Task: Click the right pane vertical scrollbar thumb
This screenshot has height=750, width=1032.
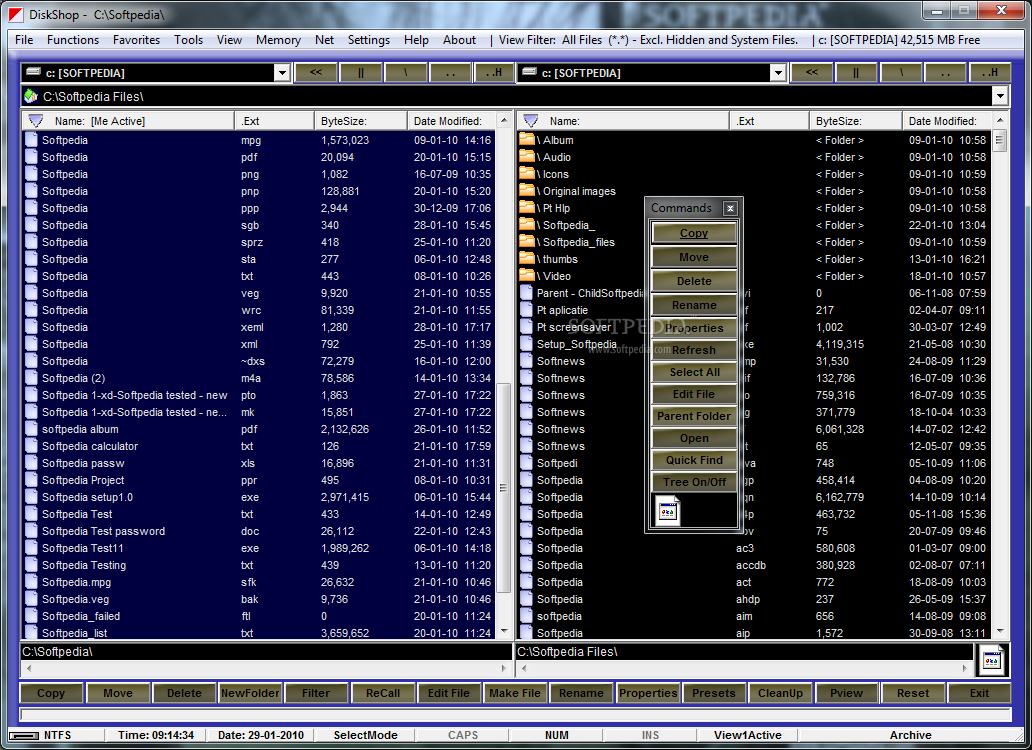Action: click(1000, 140)
